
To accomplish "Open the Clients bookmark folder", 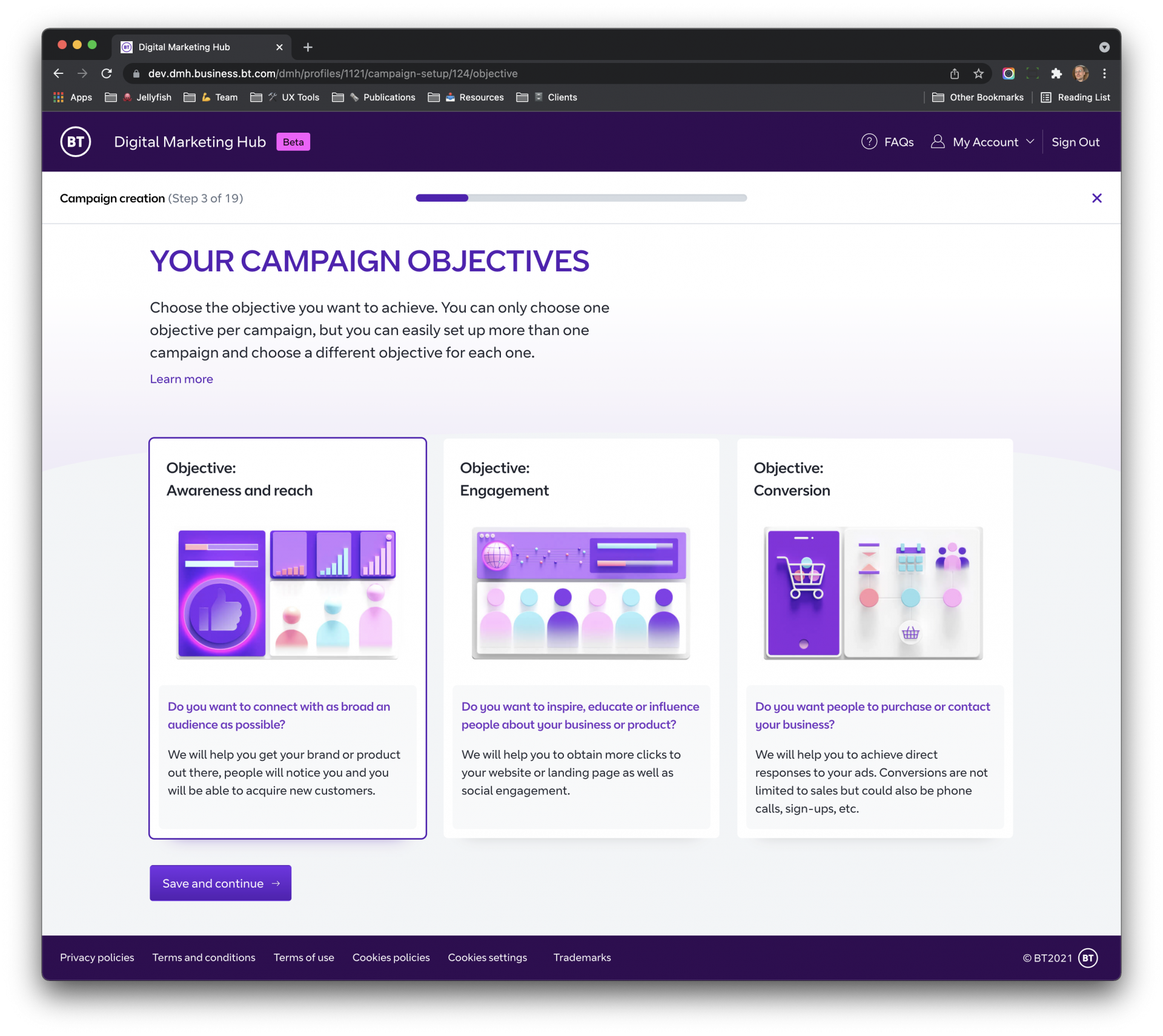I will click(546, 98).
